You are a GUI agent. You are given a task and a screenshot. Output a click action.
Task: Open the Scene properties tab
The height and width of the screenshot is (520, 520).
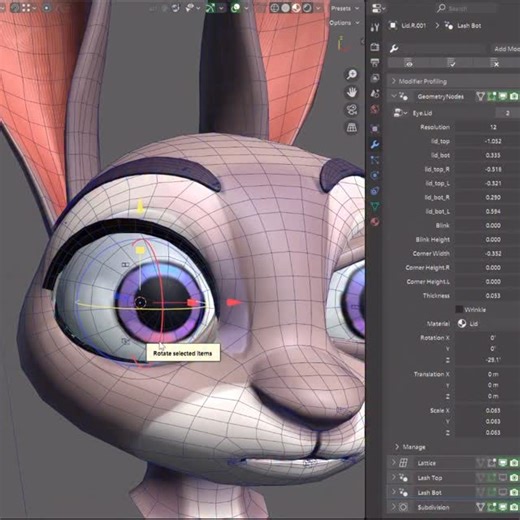(375, 94)
